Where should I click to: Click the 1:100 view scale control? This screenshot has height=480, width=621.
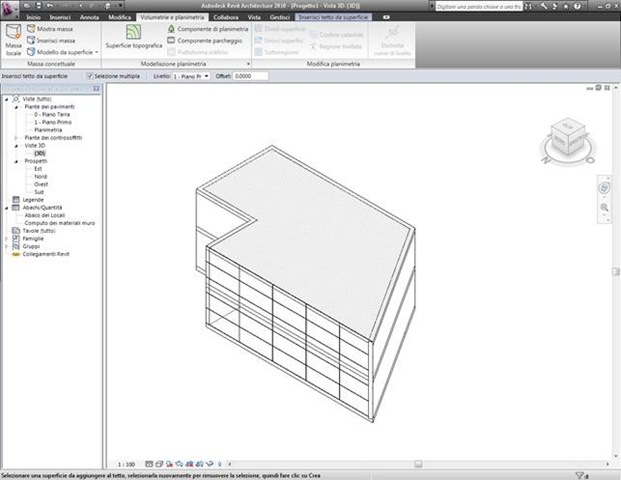click(126, 464)
